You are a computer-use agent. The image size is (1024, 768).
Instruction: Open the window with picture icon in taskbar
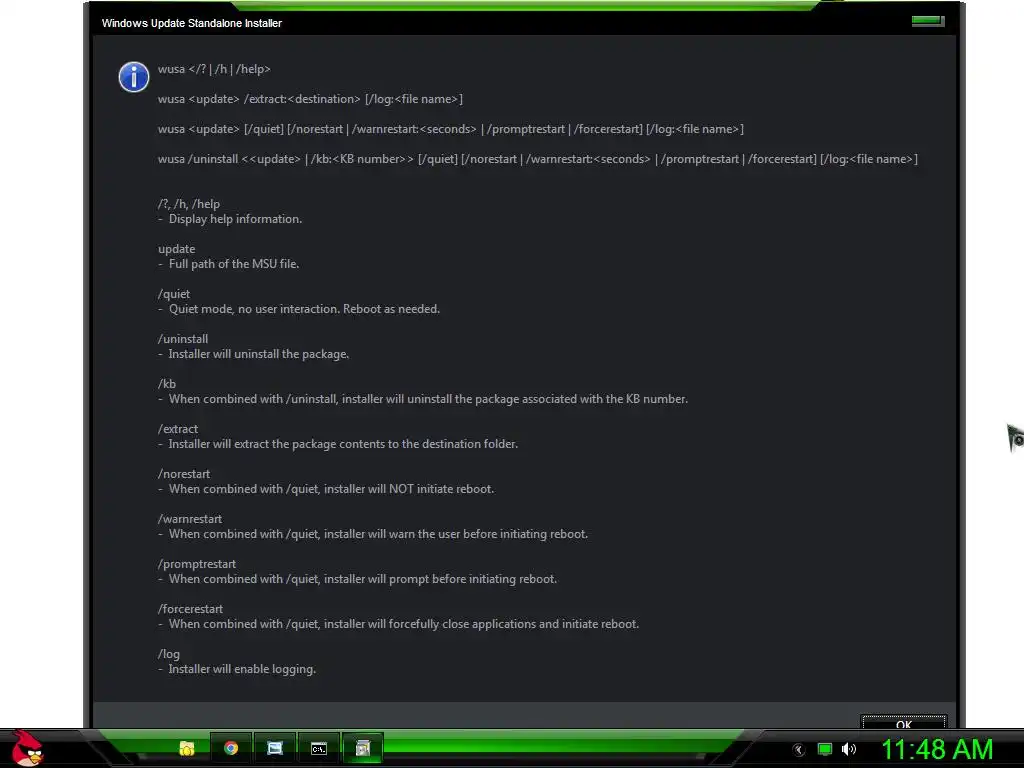[274, 748]
